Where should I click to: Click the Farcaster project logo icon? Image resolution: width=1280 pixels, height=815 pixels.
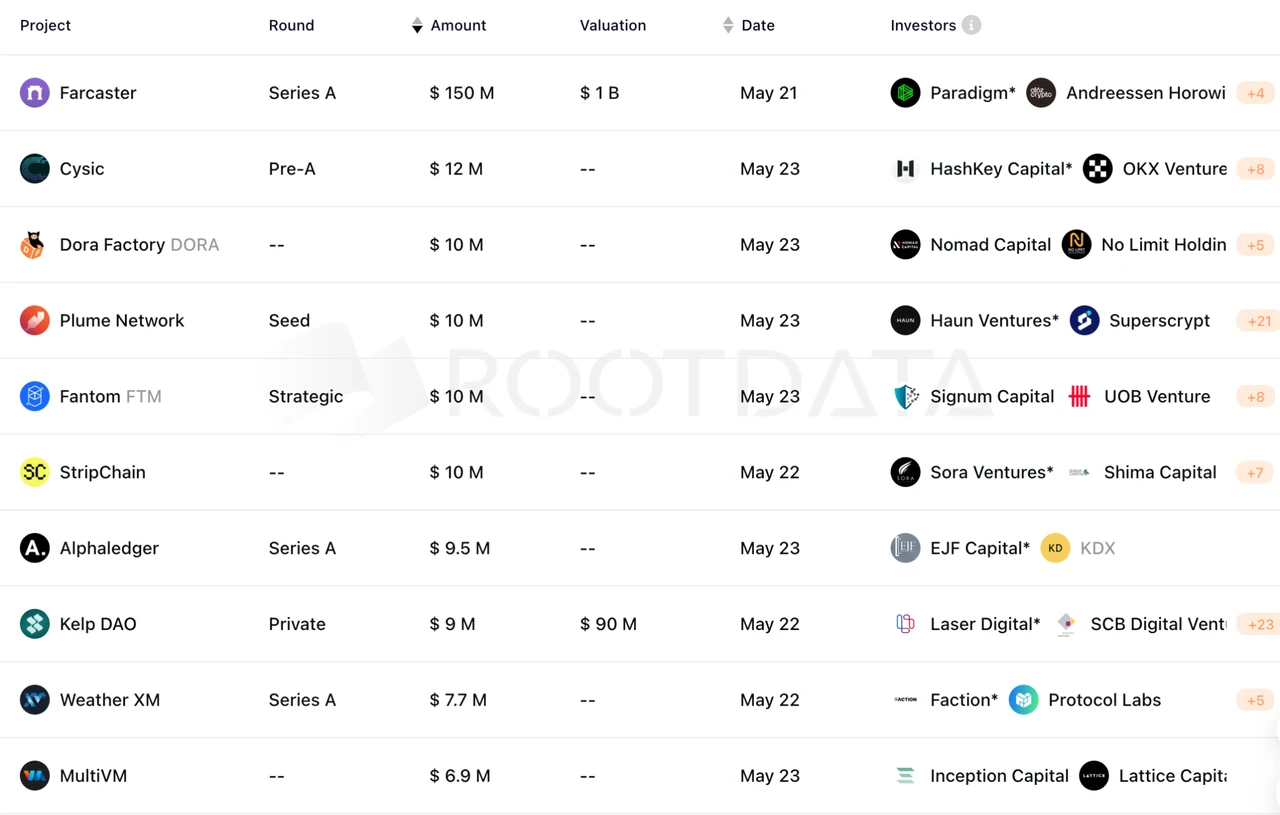click(x=35, y=93)
